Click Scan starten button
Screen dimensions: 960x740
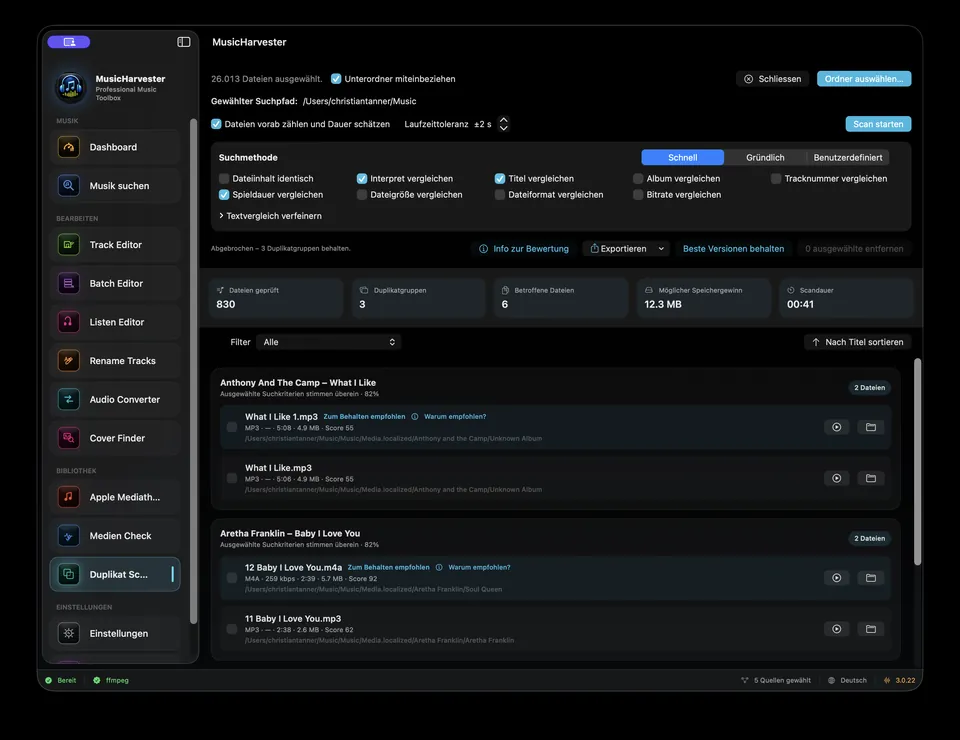(878, 124)
